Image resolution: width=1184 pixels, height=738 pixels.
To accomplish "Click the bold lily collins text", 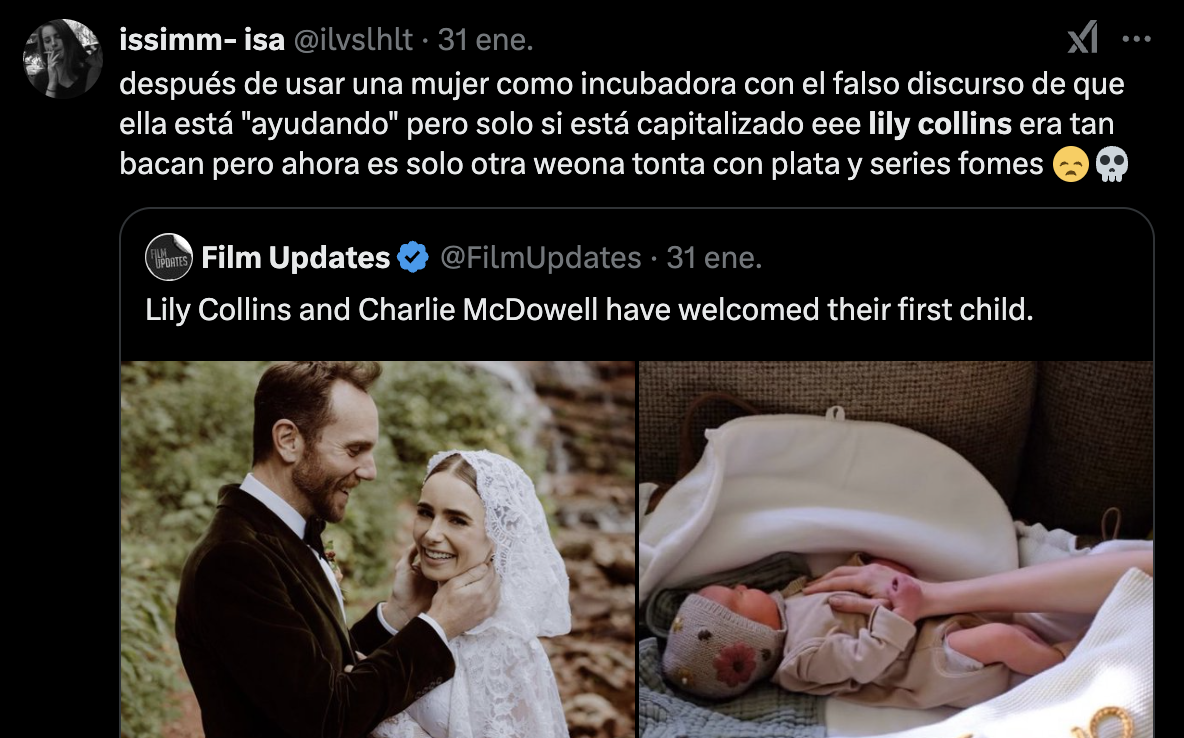I will click(939, 124).
